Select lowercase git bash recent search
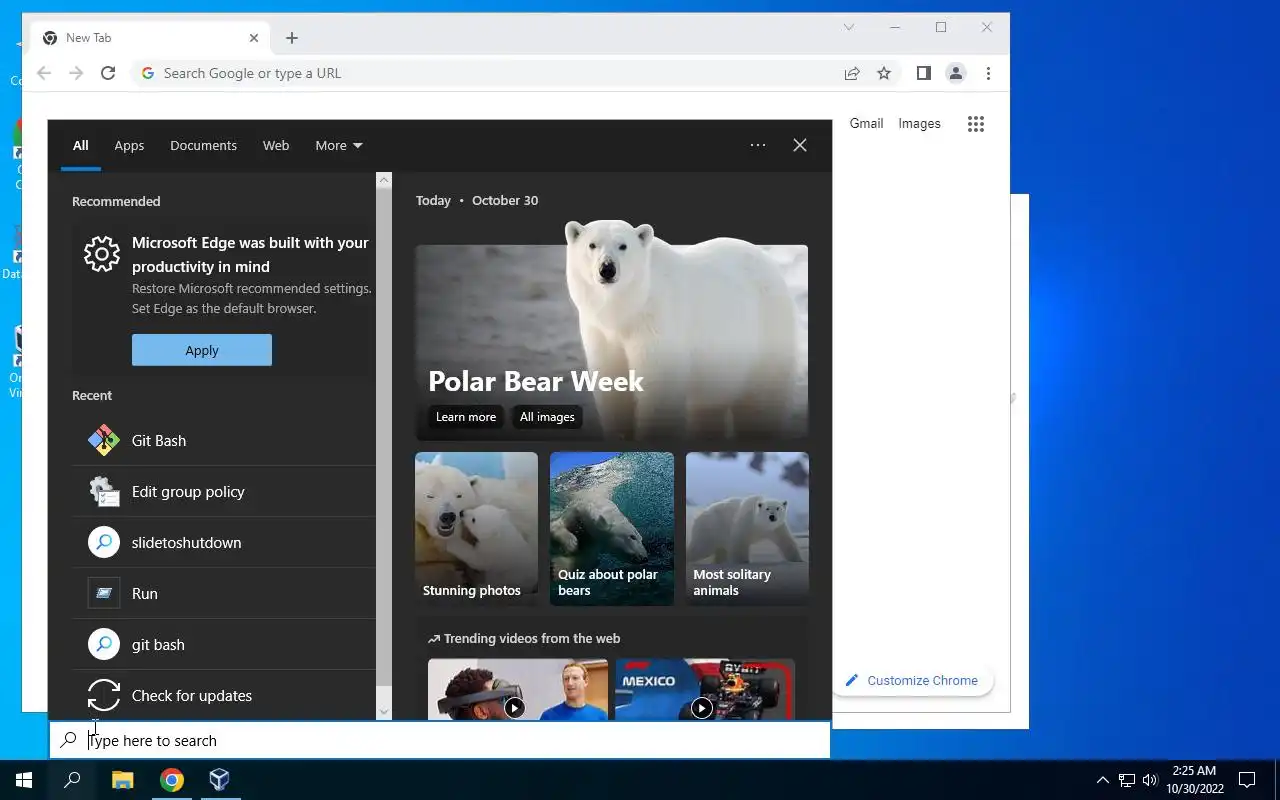 tap(224, 644)
